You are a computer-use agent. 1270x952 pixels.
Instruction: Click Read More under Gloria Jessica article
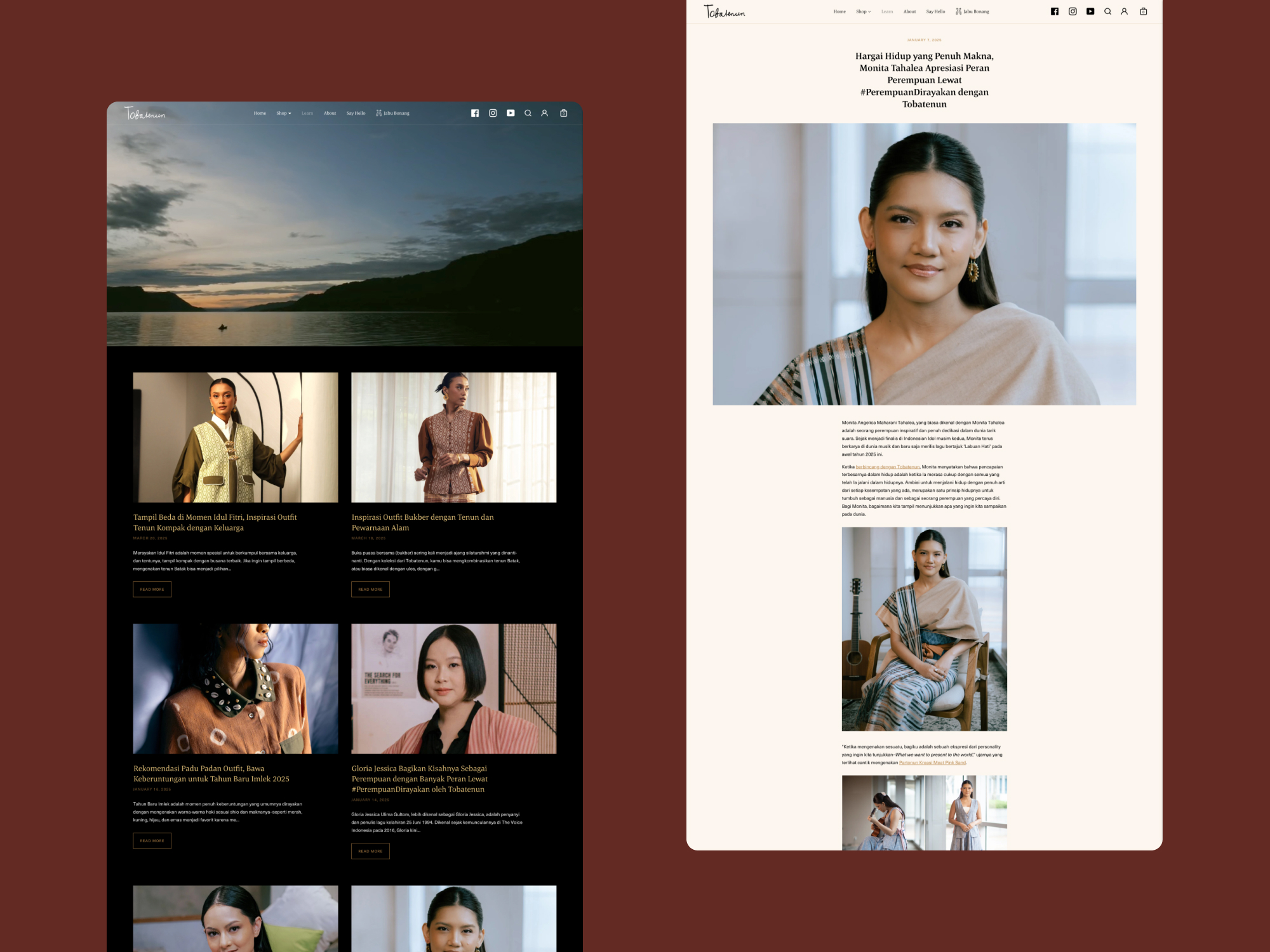click(370, 851)
